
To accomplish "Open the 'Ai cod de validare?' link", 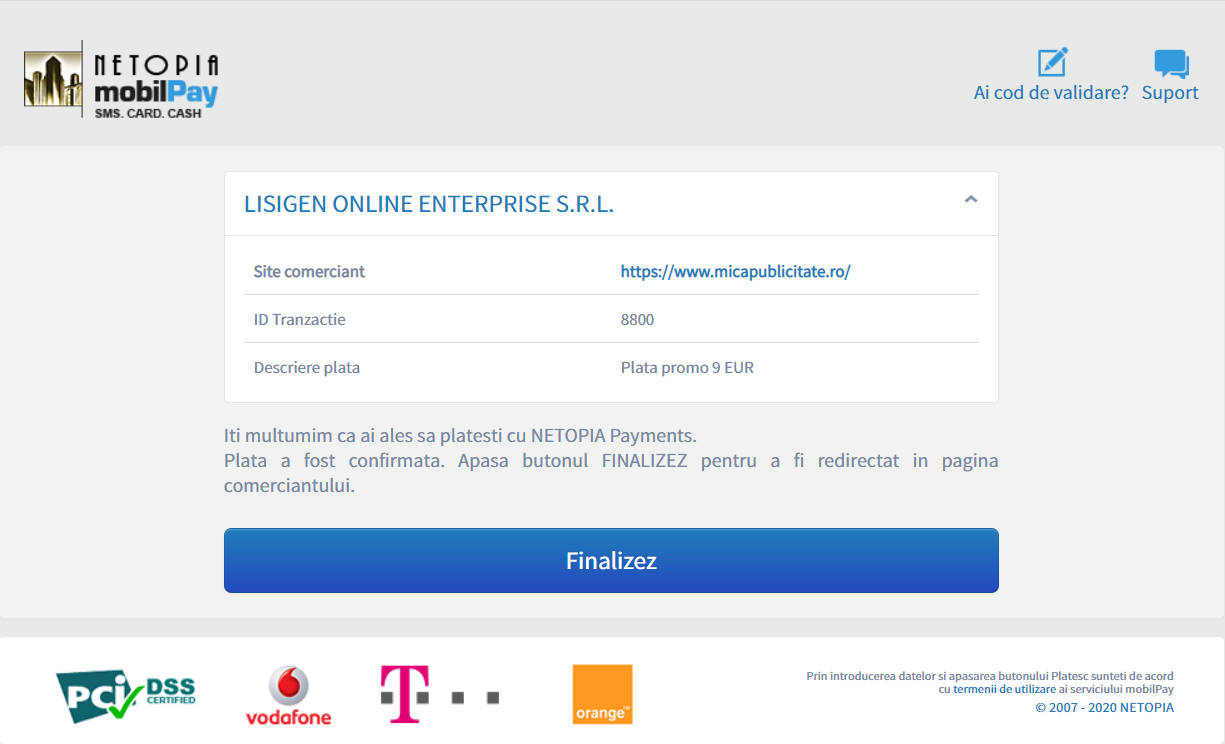I will (1051, 93).
